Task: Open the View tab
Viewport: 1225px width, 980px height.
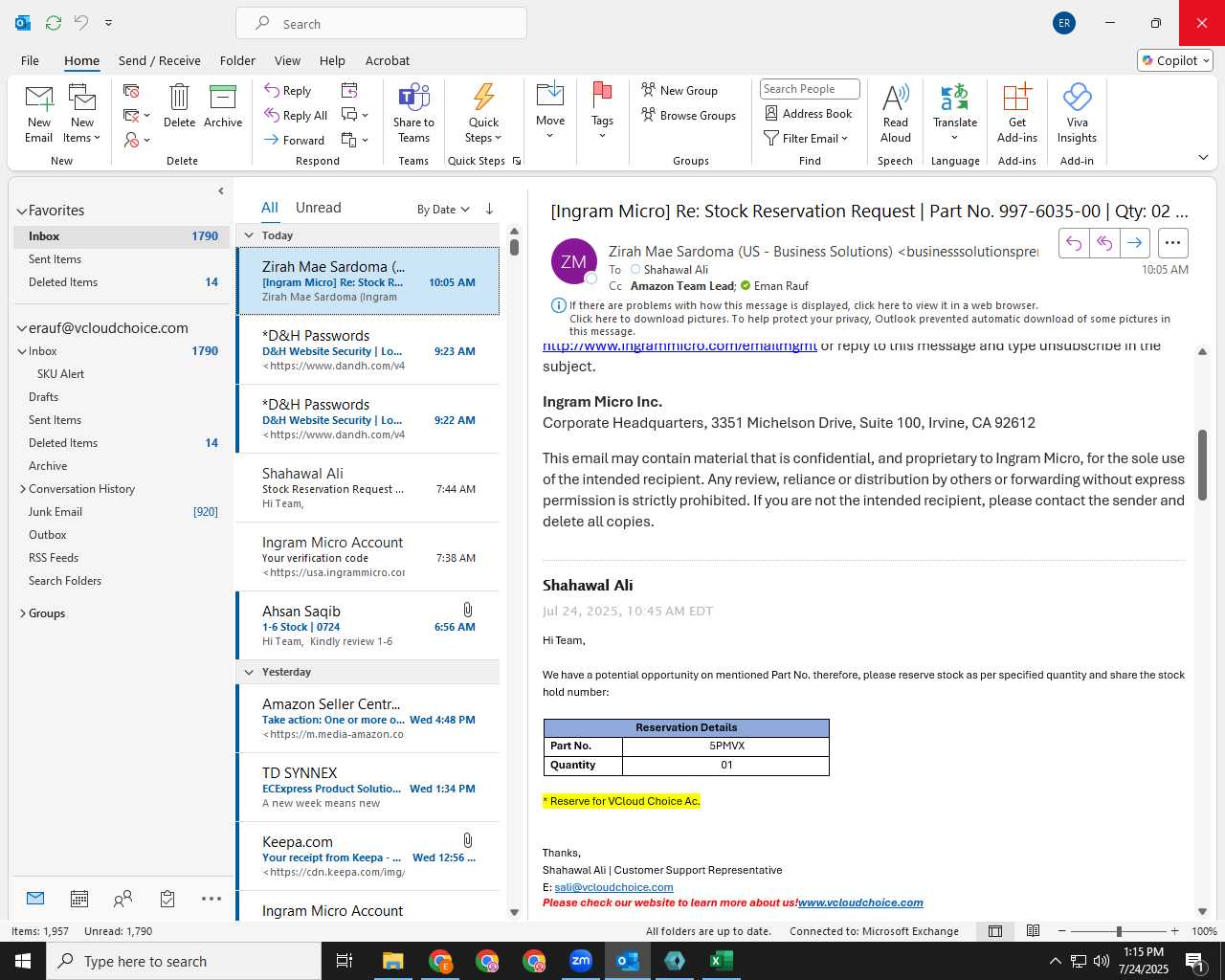Action: [287, 60]
